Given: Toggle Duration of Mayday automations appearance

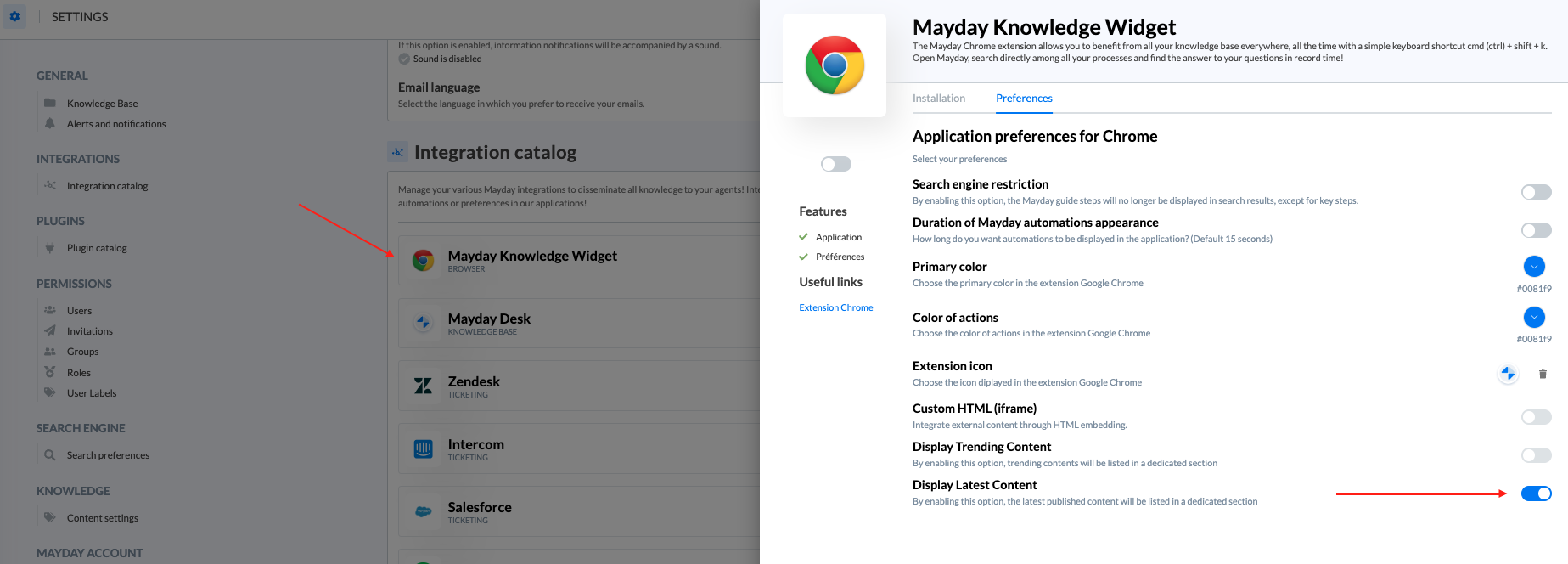Looking at the screenshot, I should (x=1536, y=230).
